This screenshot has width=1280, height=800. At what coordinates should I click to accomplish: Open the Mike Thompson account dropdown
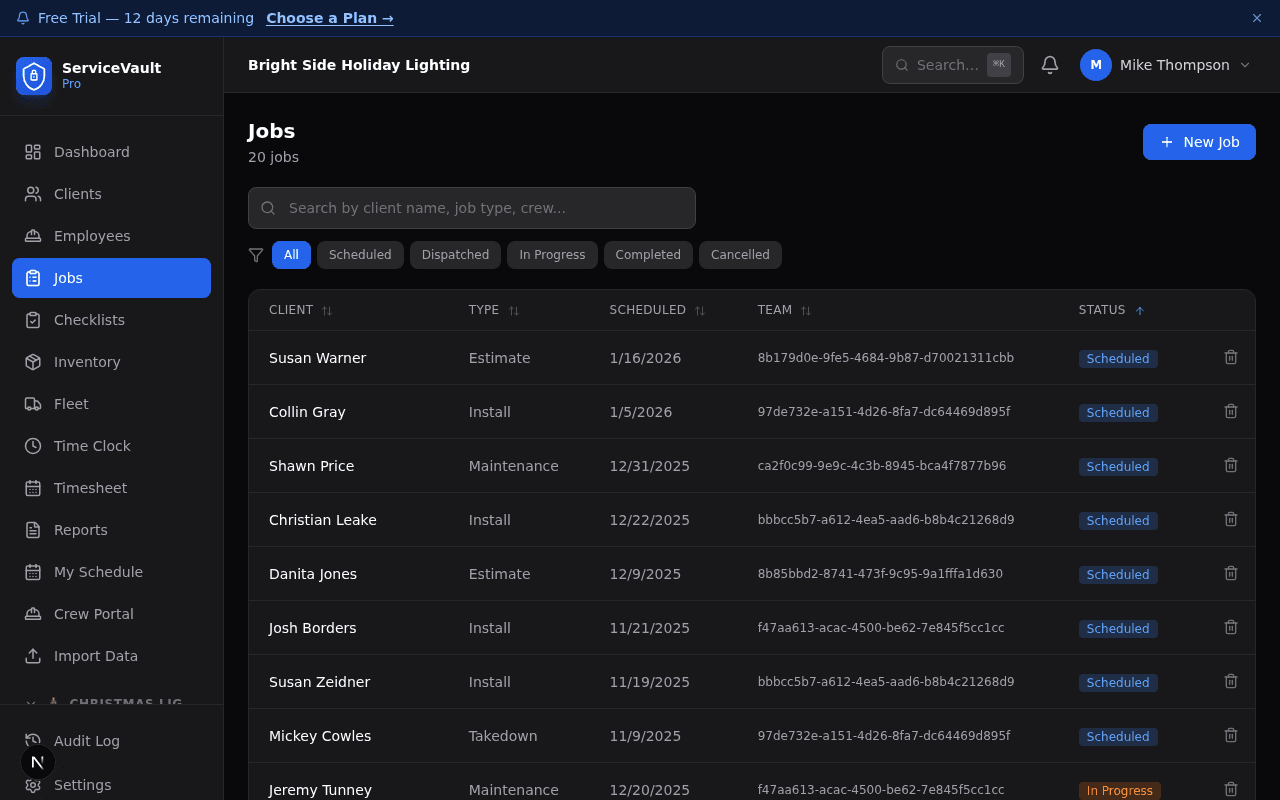click(x=1167, y=65)
